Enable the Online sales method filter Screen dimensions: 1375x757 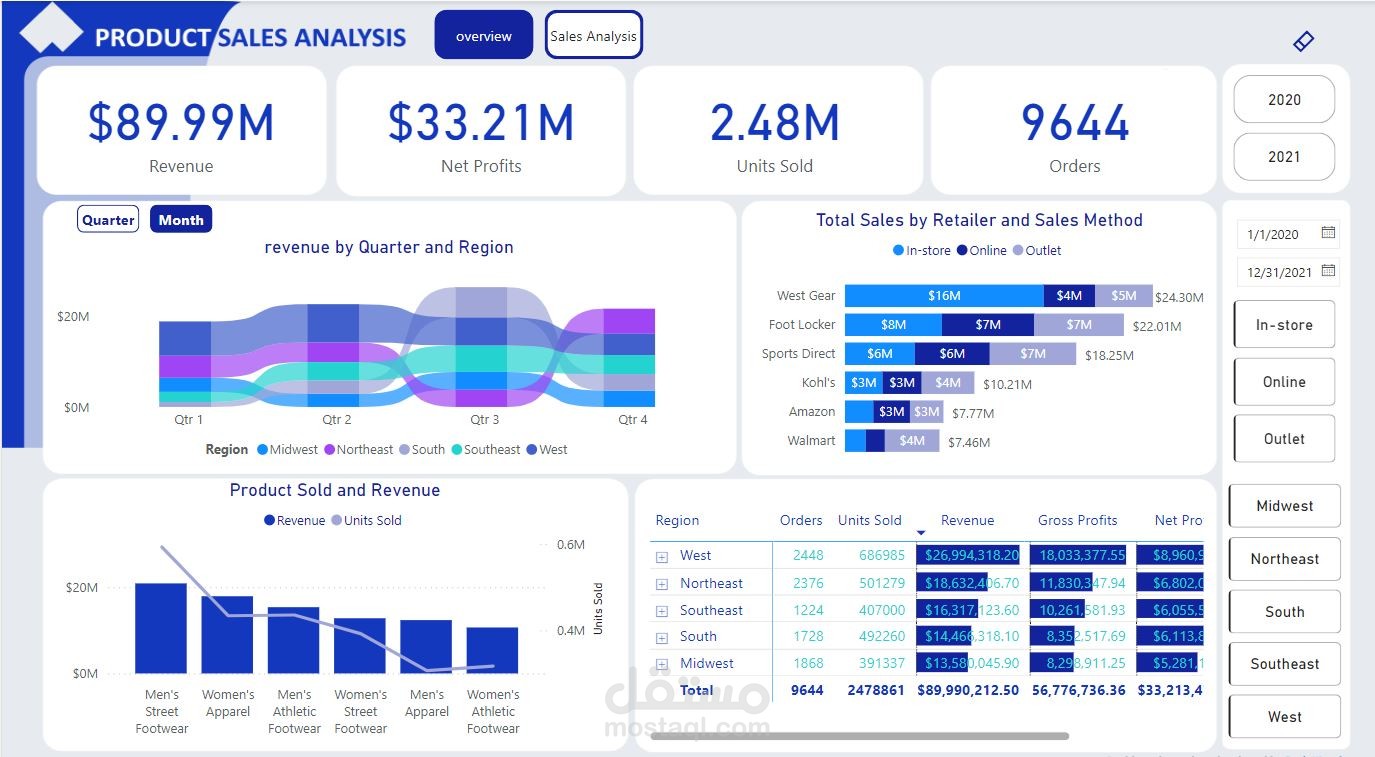point(1283,381)
